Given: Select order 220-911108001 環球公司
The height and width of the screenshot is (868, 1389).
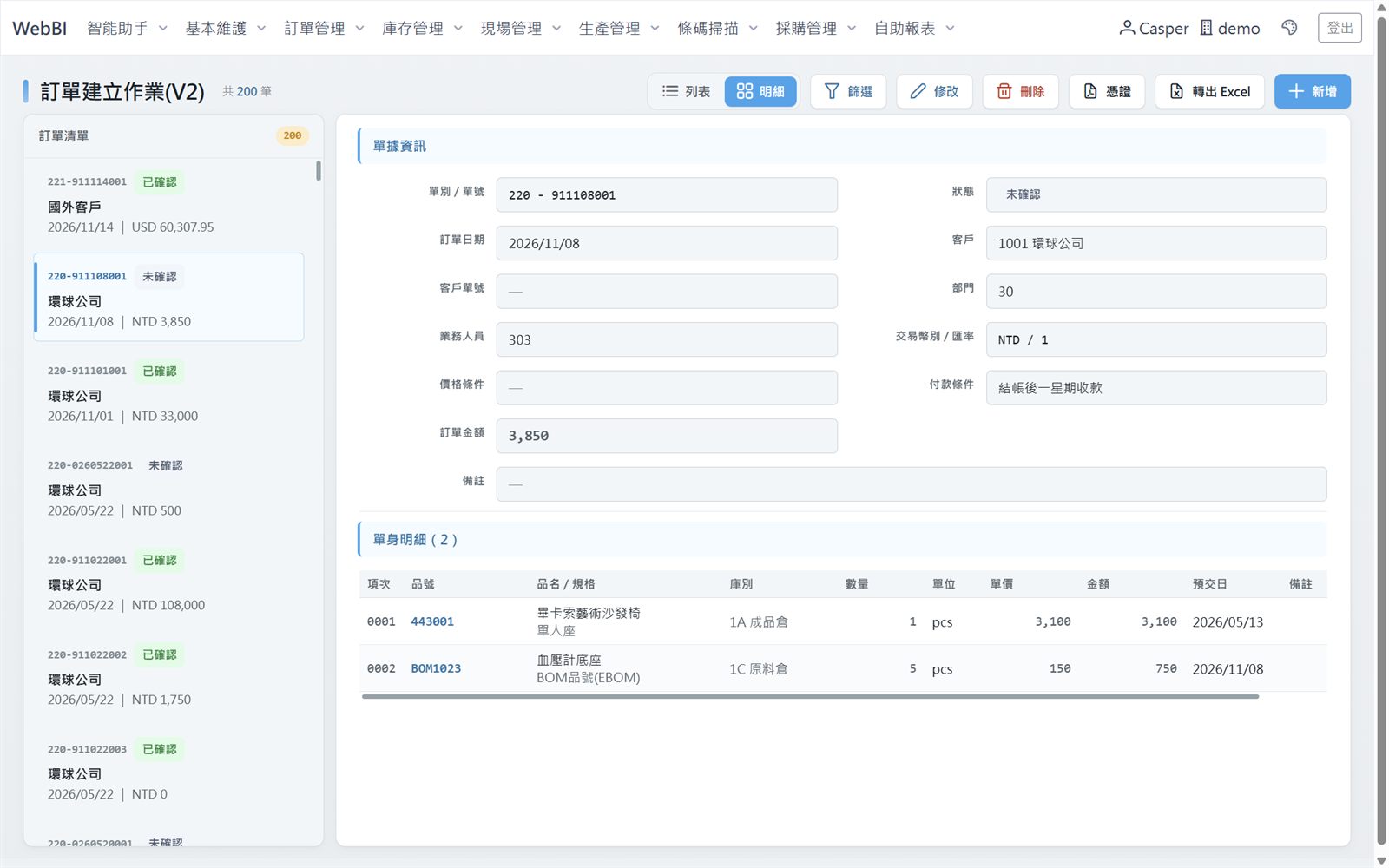Looking at the screenshot, I should (x=168, y=297).
